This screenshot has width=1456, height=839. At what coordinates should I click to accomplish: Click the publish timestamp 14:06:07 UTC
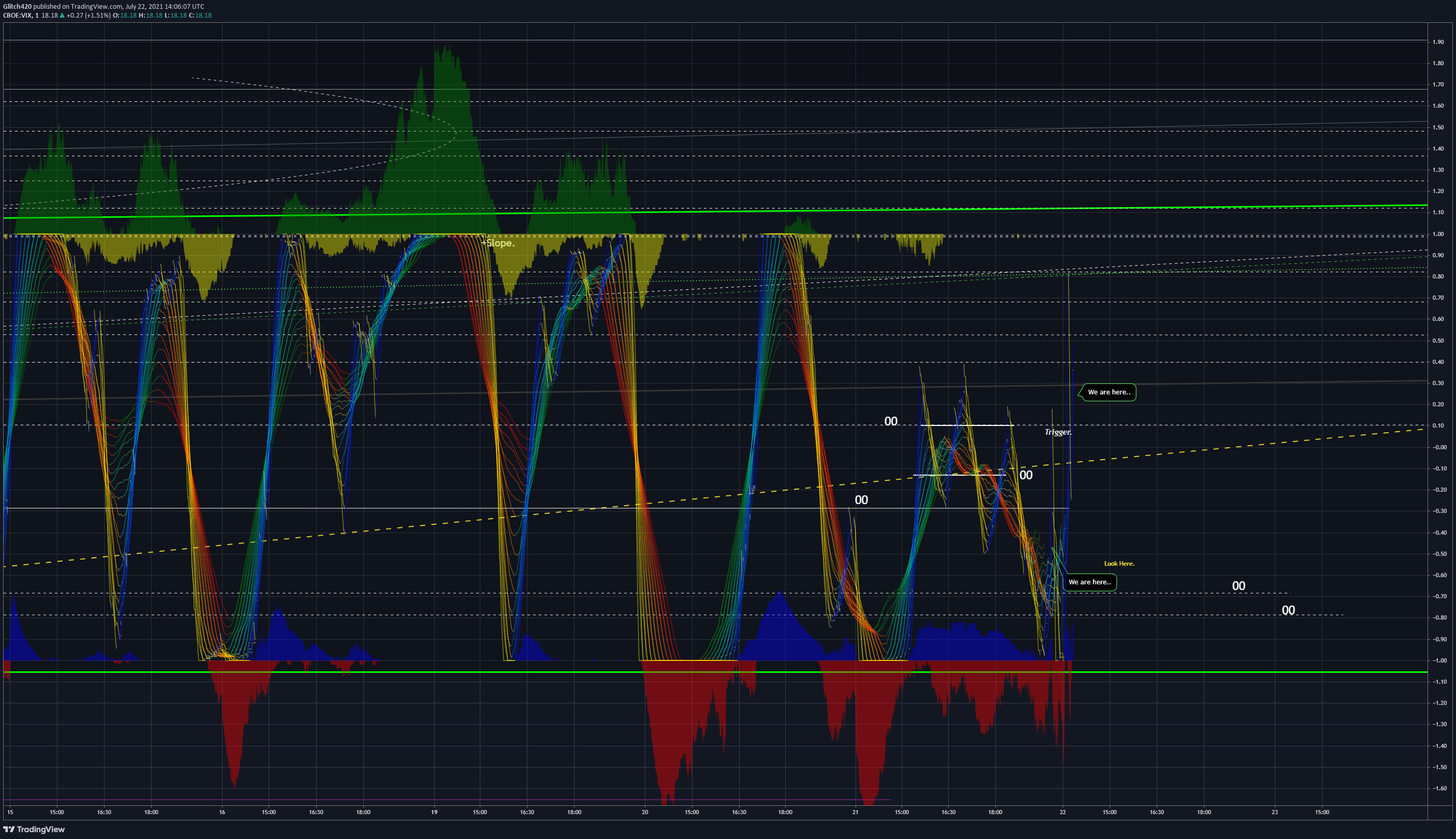tap(184, 6)
